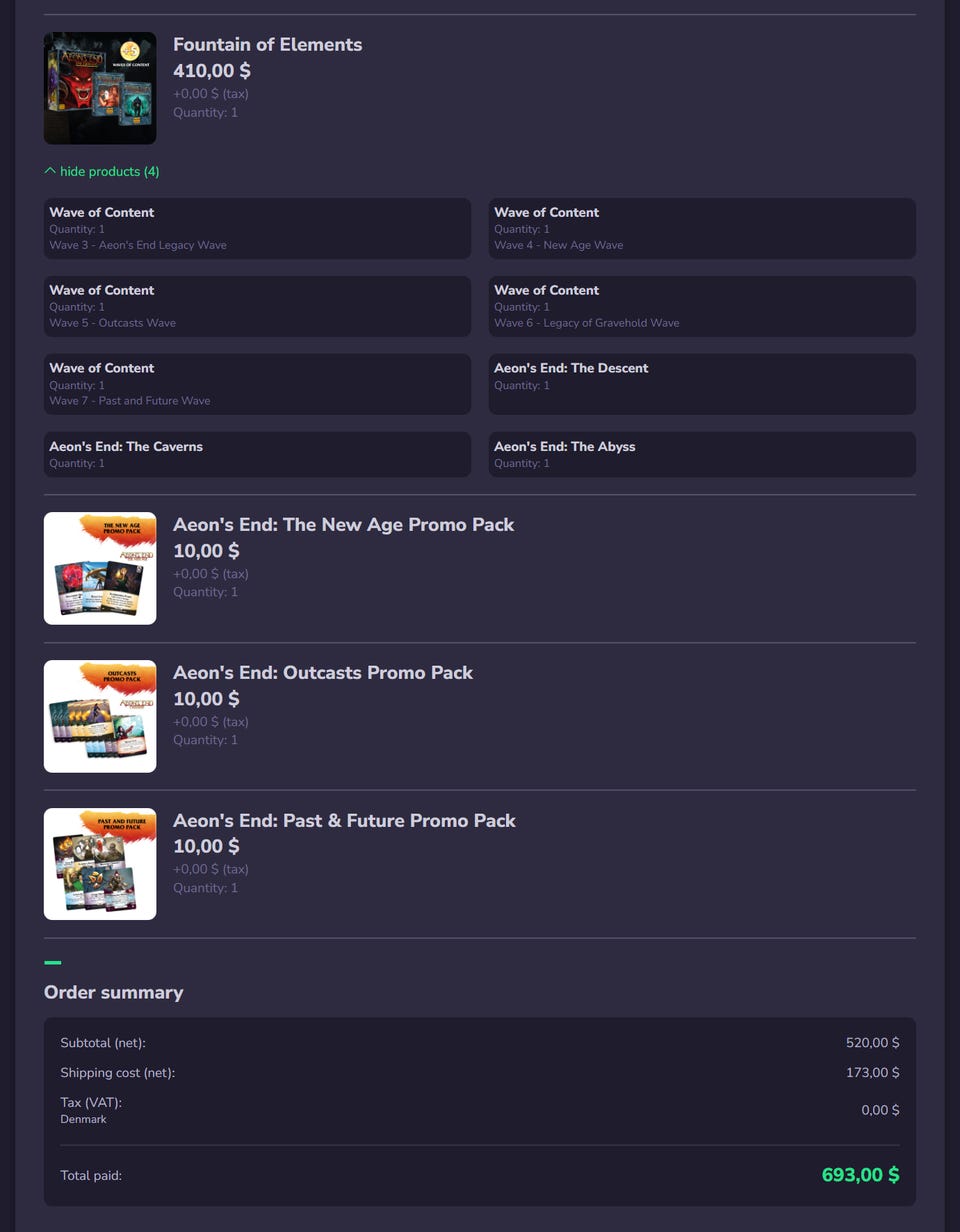960x1232 pixels.
Task: Click Aeon's End: Past & Future Promo Pack title
Action: pos(344,821)
